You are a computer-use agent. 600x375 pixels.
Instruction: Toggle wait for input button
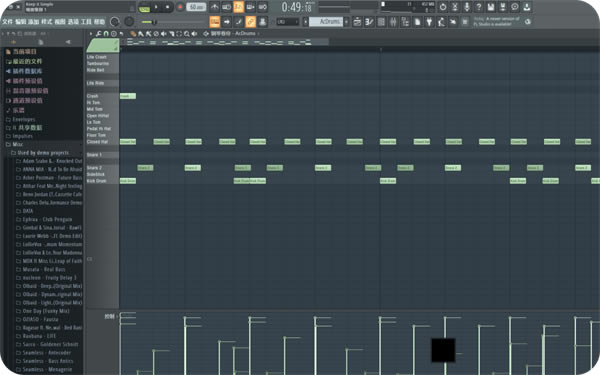(227, 7)
